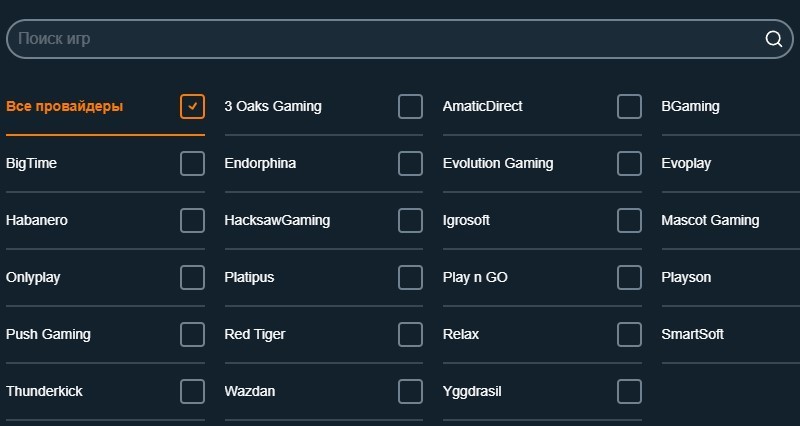Tick the AmaticDirect provider checkbox
The image size is (800, 426).
(x=629, y=106)
